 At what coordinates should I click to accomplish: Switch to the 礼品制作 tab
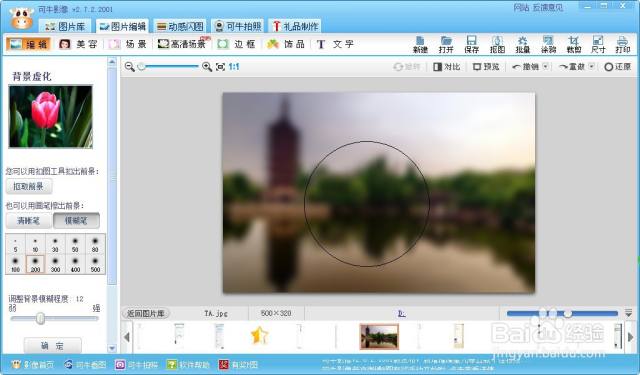coord(296,27)
